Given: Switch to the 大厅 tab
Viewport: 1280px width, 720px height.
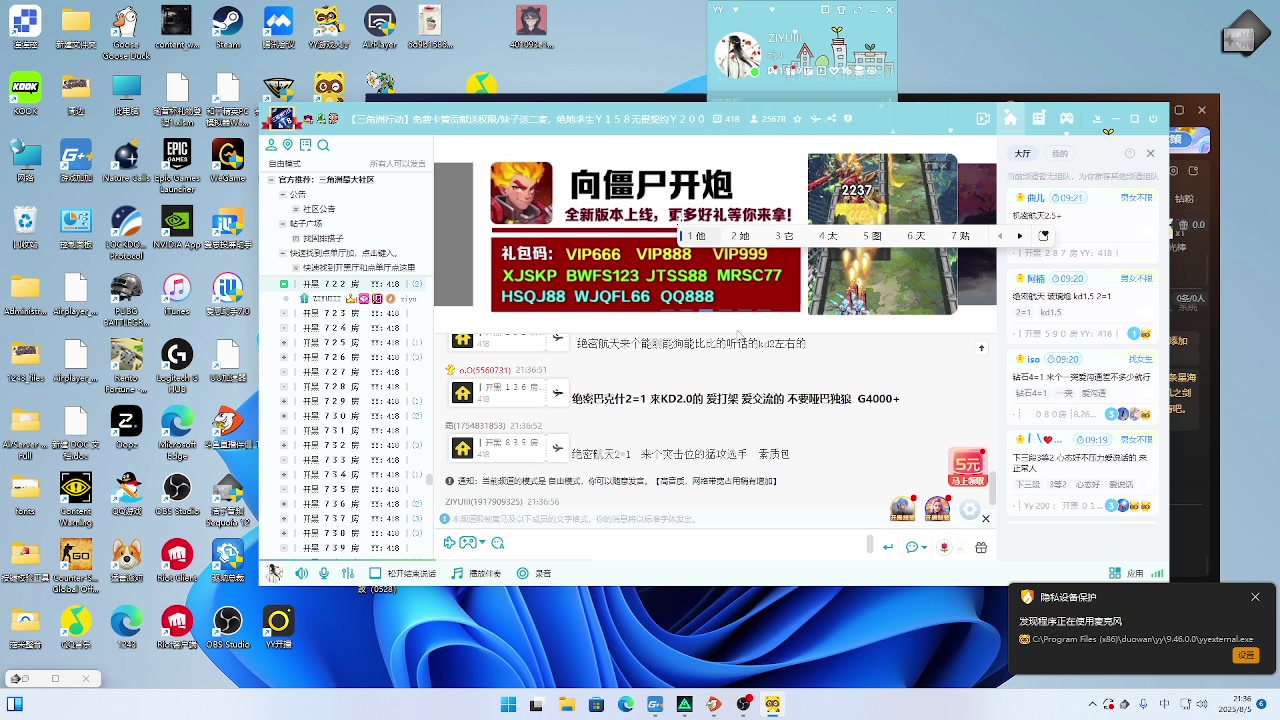Looking at the screenshot, I should point(1022,154).
